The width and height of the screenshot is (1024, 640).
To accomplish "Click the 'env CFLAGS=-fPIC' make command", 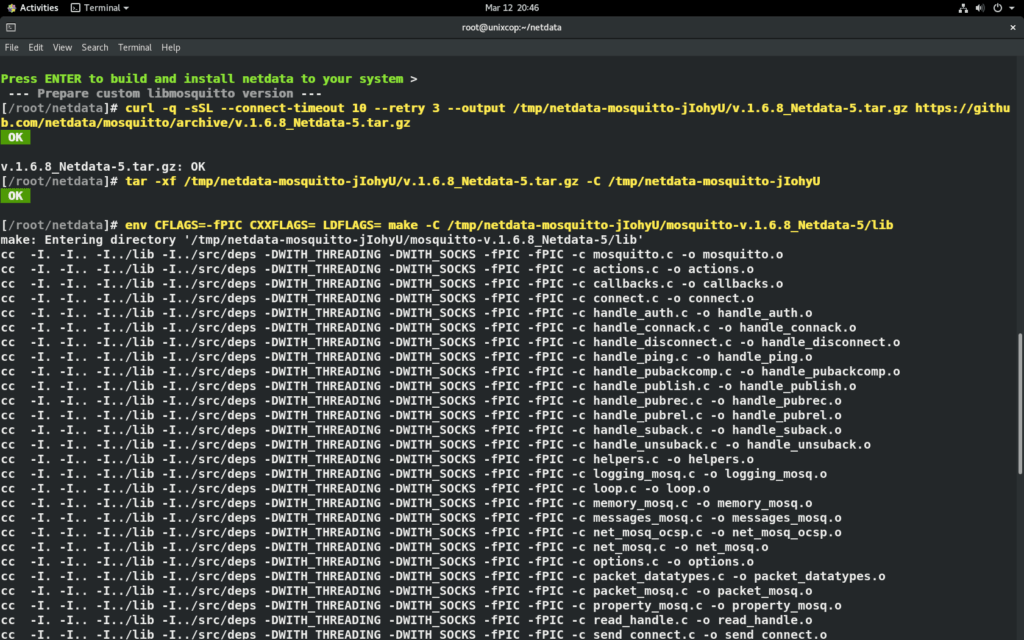I will pos(447,225).
